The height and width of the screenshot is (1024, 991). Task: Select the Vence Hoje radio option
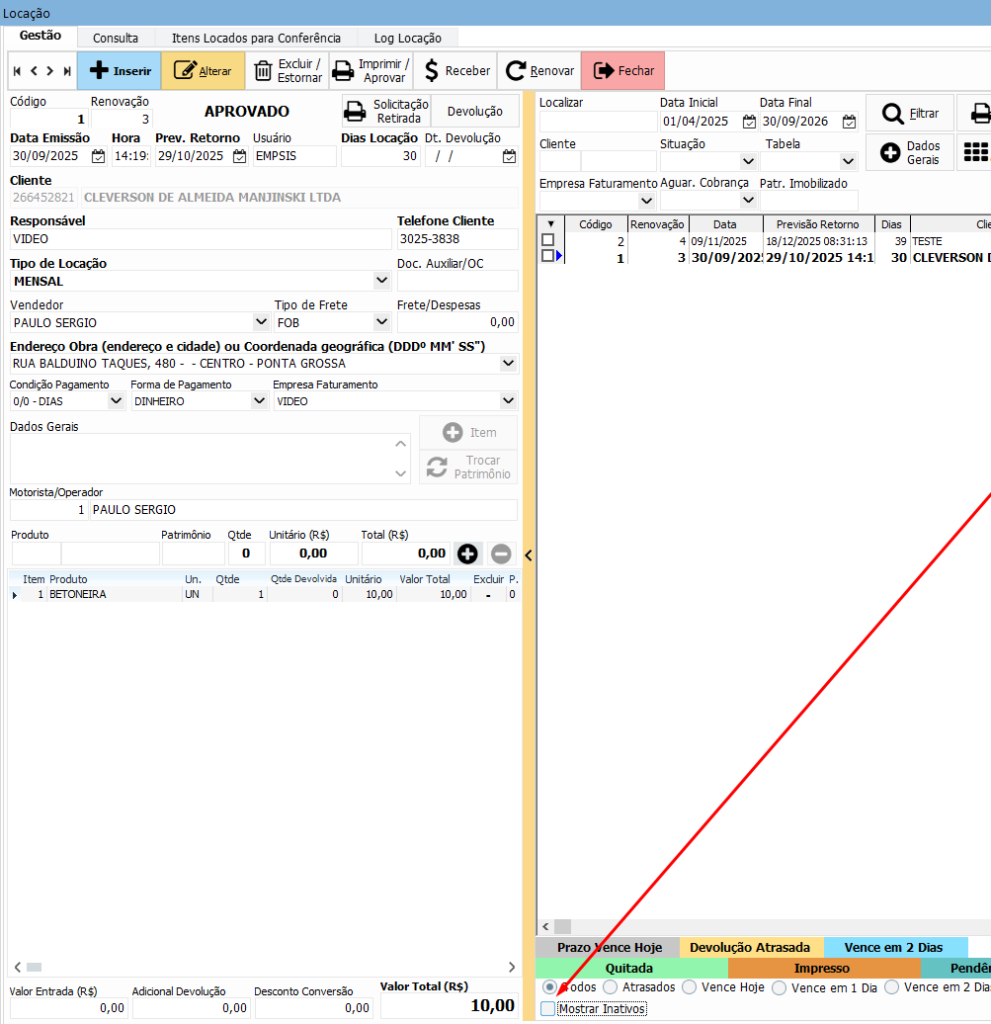(x=689, y=987)
